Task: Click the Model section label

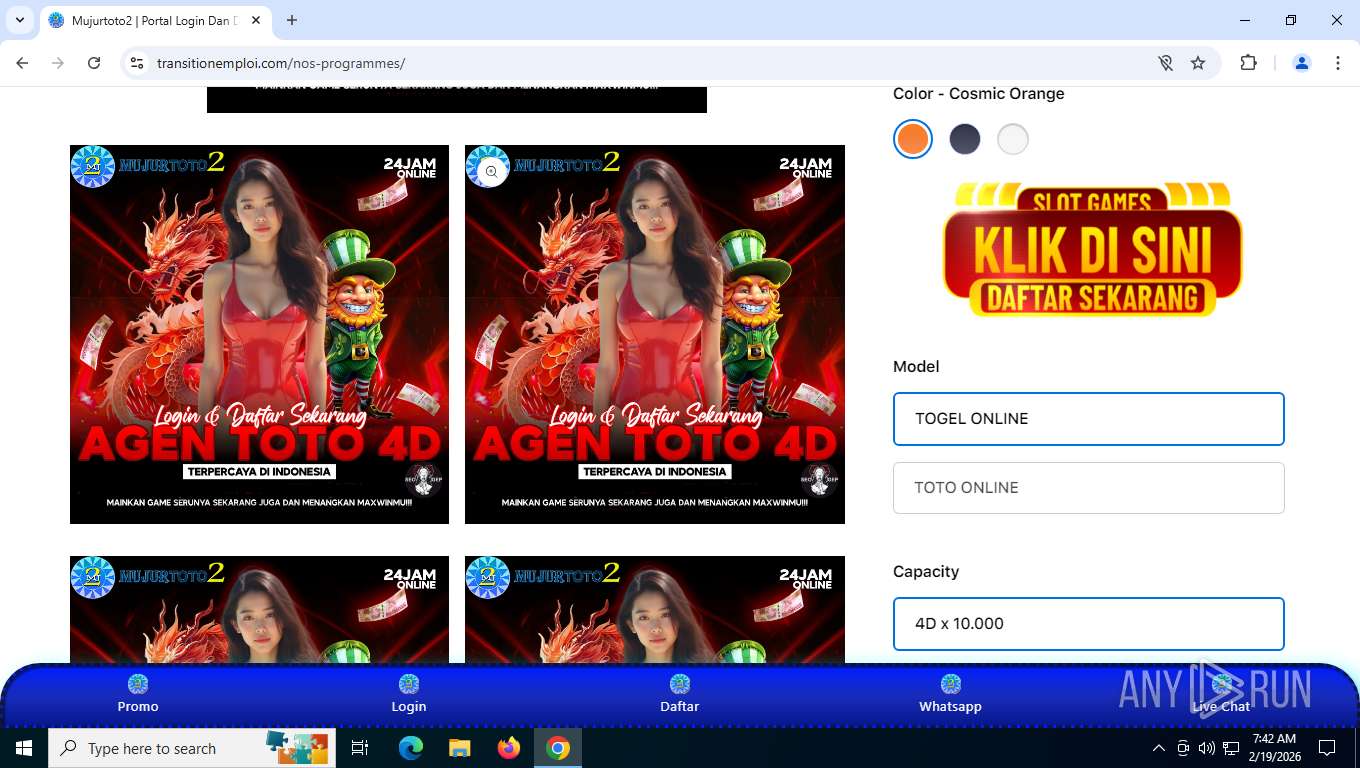Action: coord(916,367)
